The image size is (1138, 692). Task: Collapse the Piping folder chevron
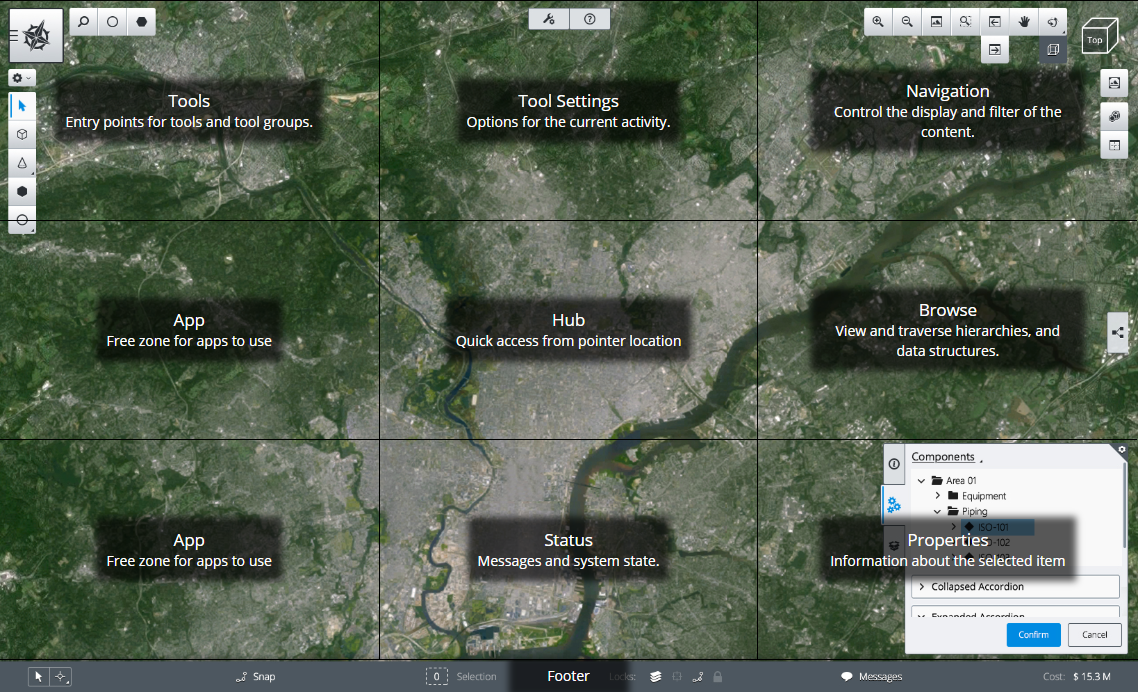[x=938, y=511]
